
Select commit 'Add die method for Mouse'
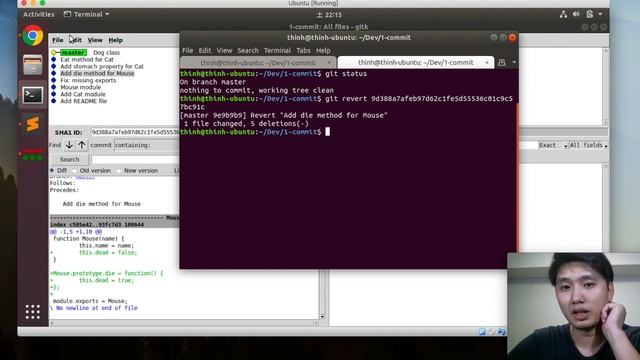click(x=97, y=73)
